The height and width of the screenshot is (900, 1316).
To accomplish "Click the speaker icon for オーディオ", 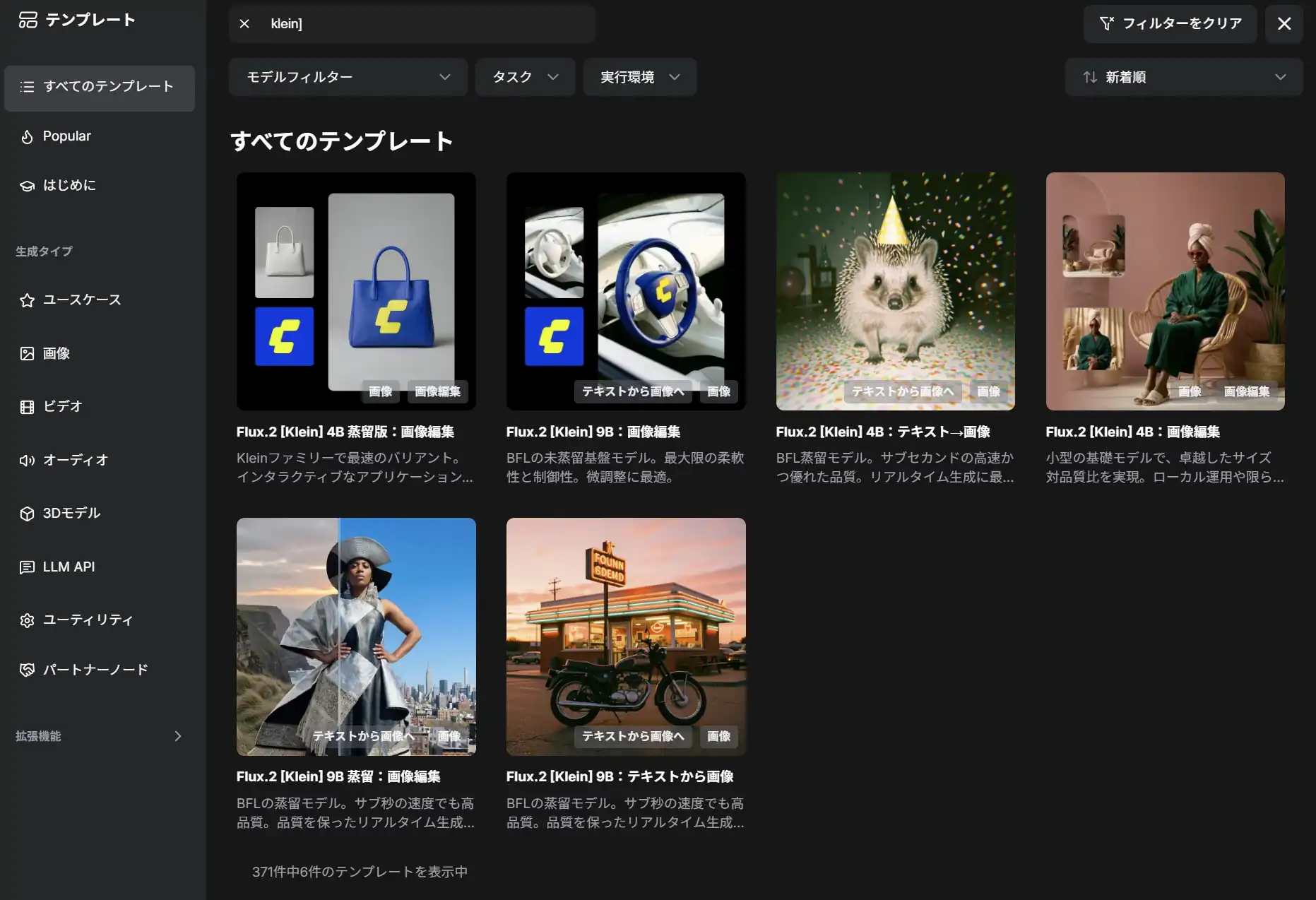I will [x=27, y=461].
